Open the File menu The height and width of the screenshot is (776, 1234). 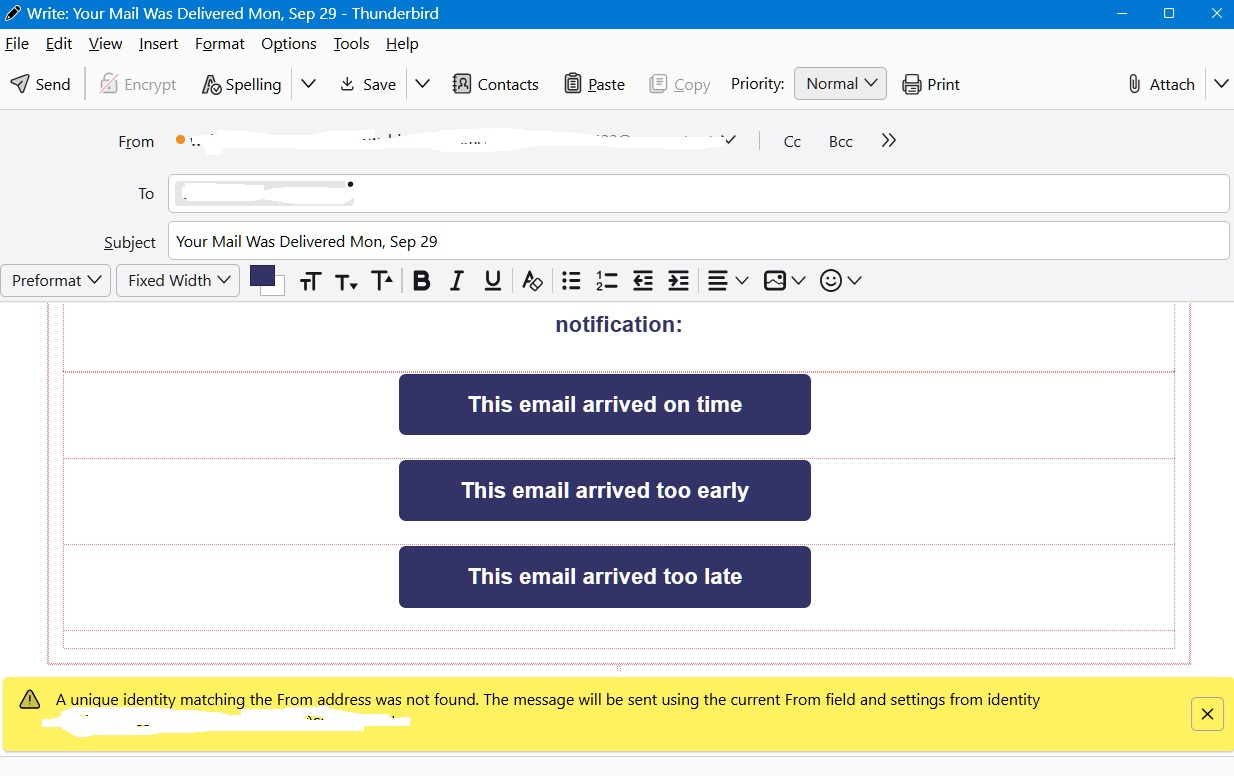(17, 44)
